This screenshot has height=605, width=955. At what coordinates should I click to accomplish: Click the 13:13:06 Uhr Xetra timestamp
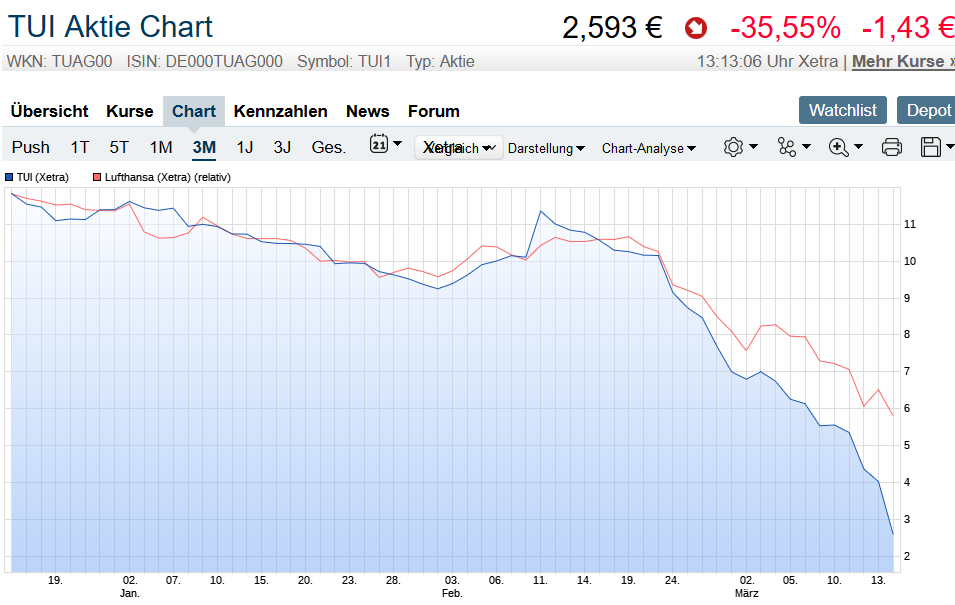point(767,62)
